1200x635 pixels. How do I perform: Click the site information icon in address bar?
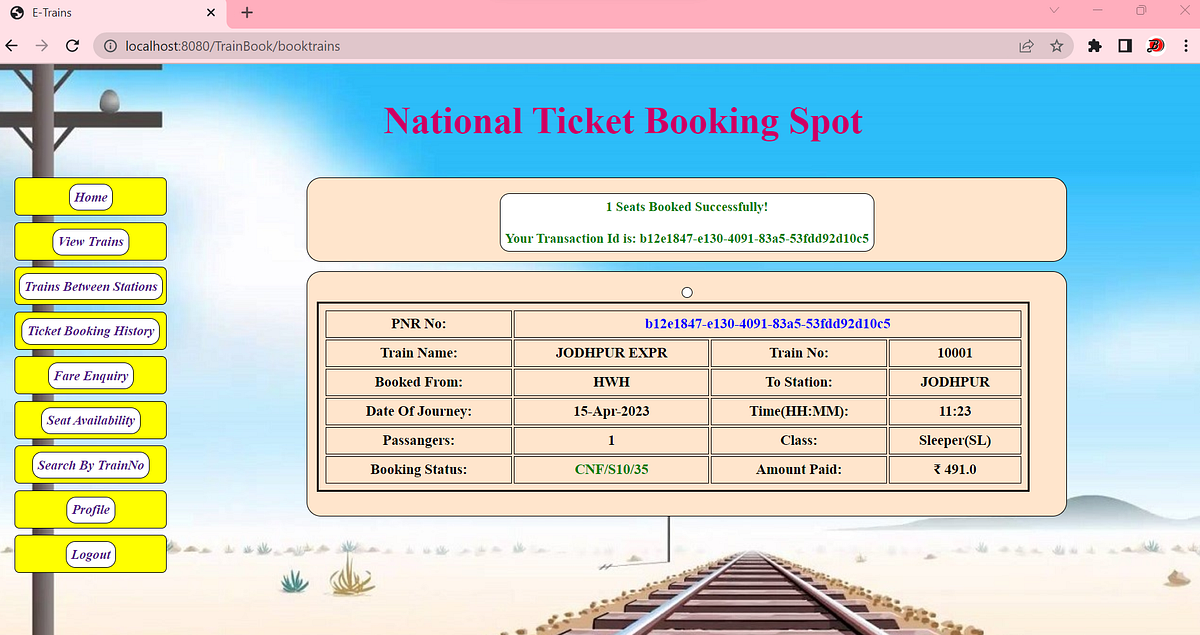pyautogui.click(x=109, y=46)
